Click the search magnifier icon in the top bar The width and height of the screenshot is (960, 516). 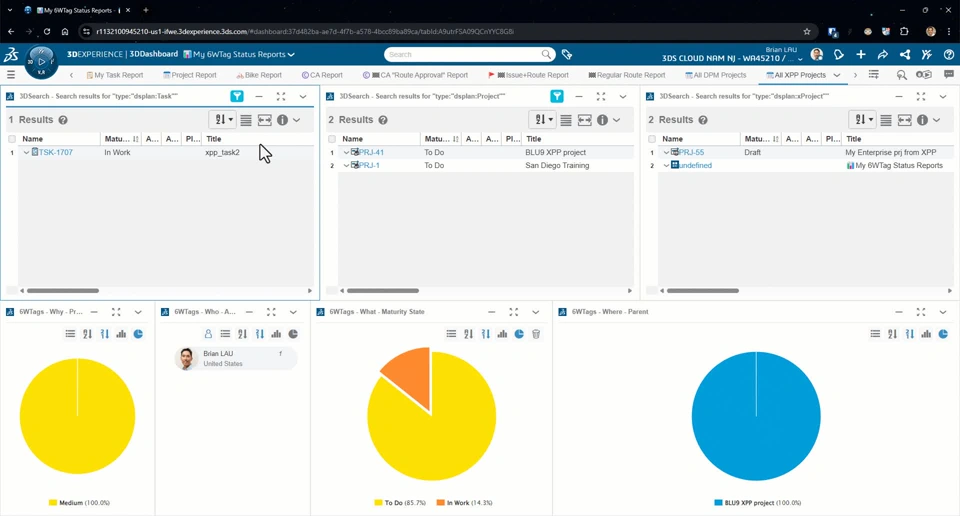click(x=546, y=54)
